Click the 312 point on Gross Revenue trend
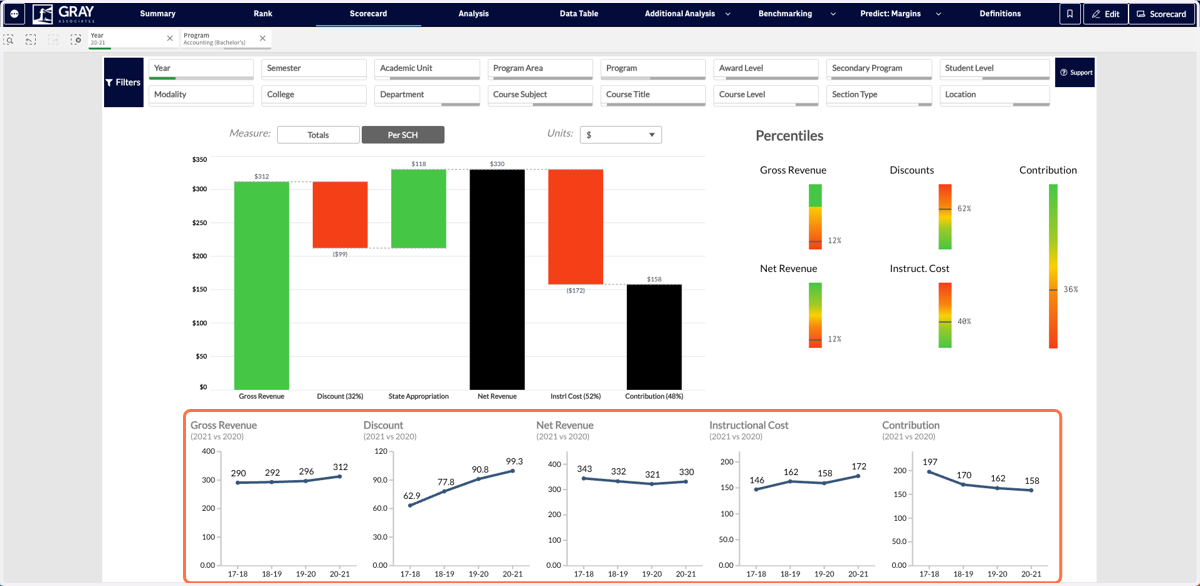 click(x=341, y=476)
